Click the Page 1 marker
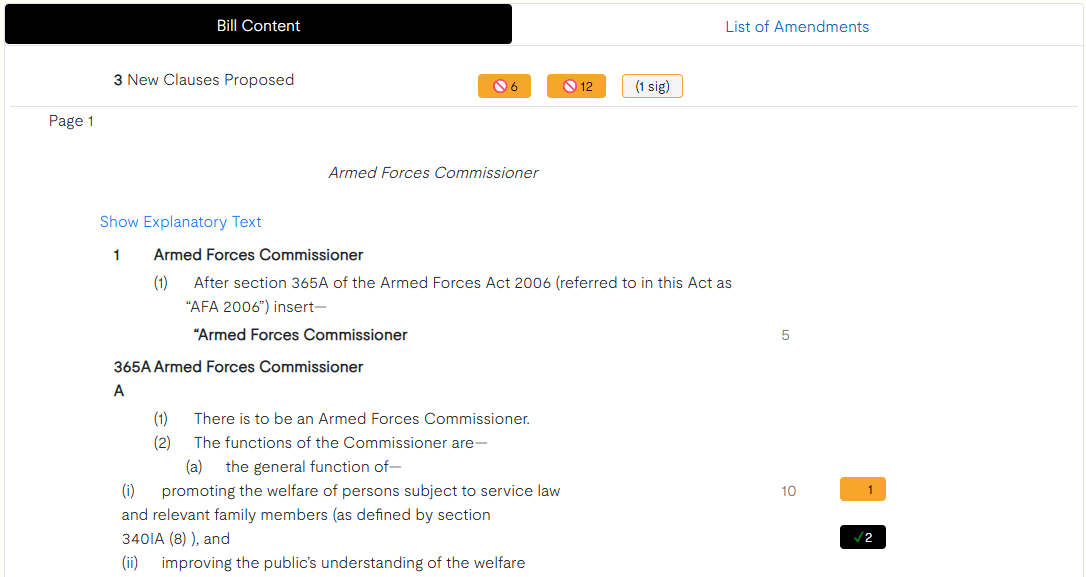This screenshot has height=577, width=1086. (71, 121)
